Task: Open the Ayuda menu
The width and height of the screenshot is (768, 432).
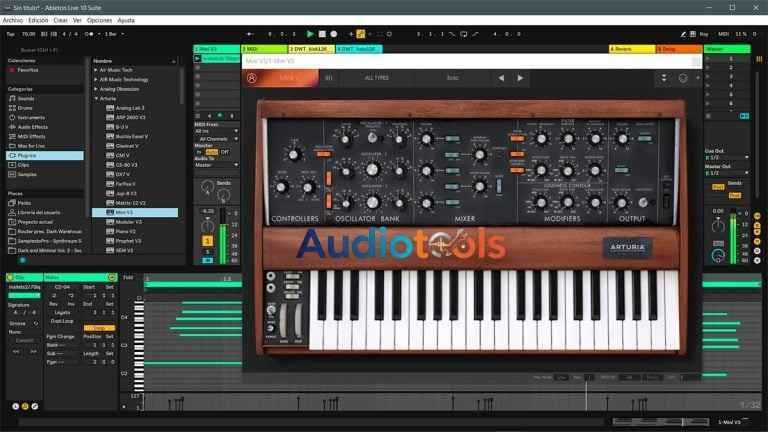Action: tap(126, 20)
